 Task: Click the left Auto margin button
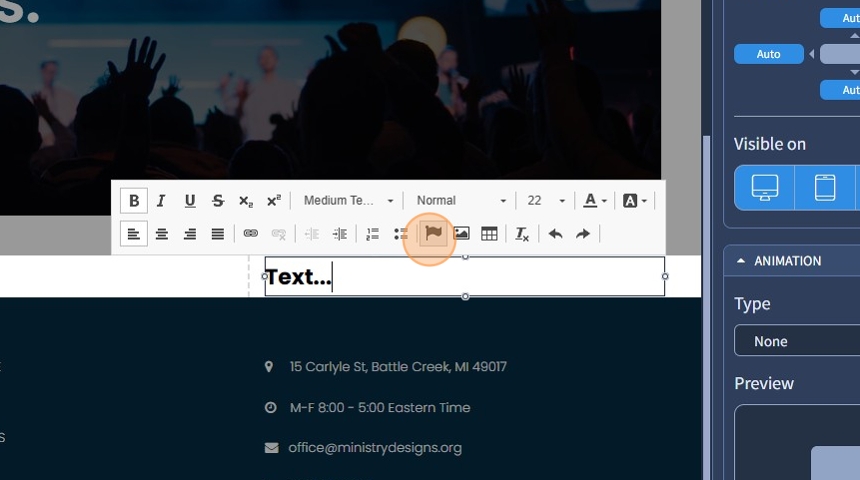pos(769,54)
